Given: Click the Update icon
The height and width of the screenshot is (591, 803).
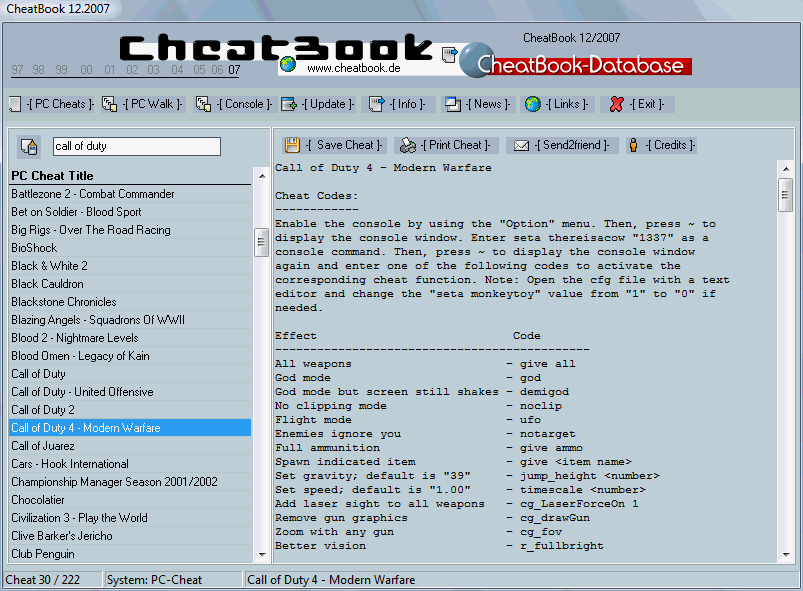Looking at the screenshot, I should click(x=289, y=104).
